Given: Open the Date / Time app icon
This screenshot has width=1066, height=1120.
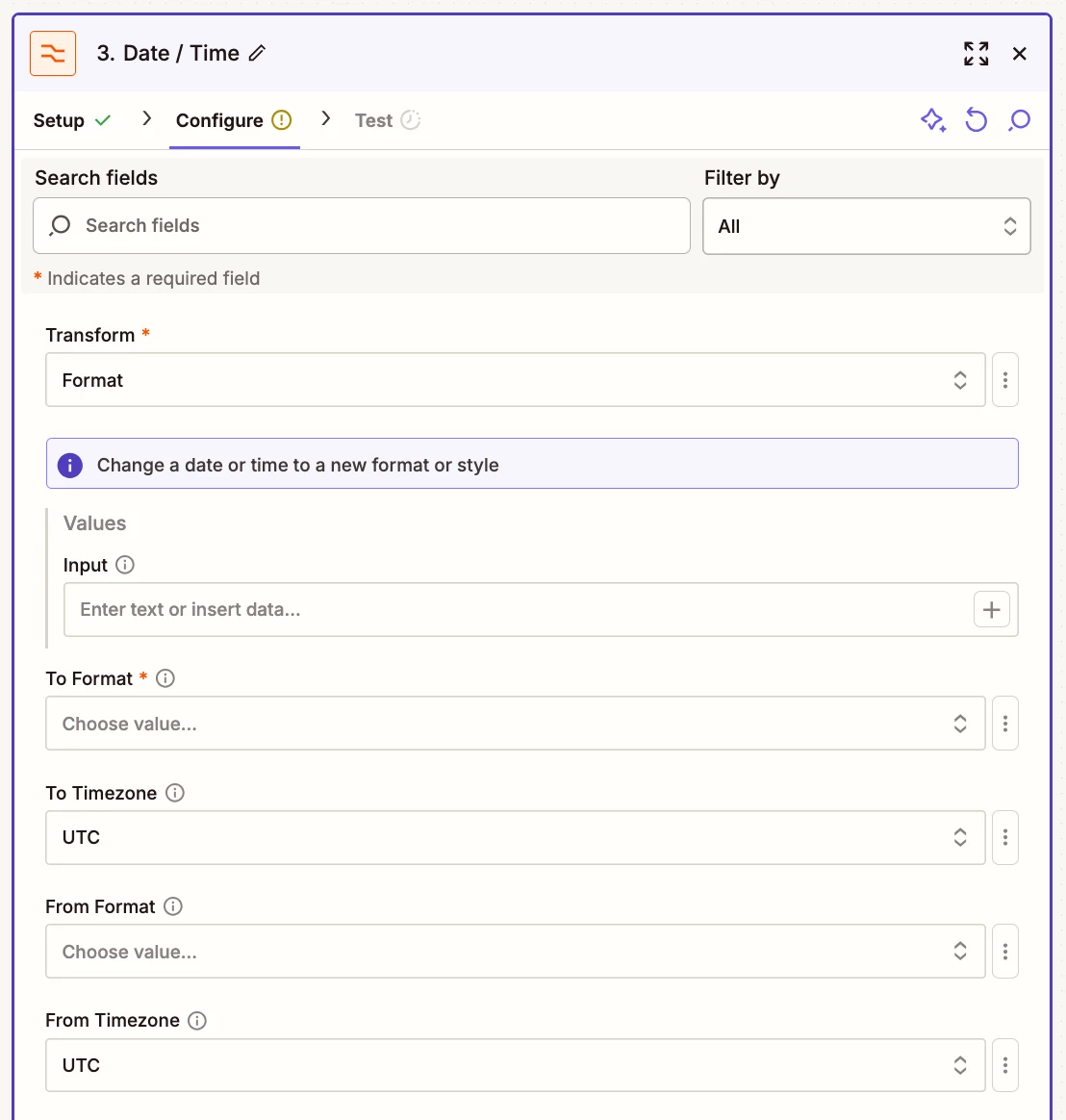Looking at the screenshot, I should 53,53.
